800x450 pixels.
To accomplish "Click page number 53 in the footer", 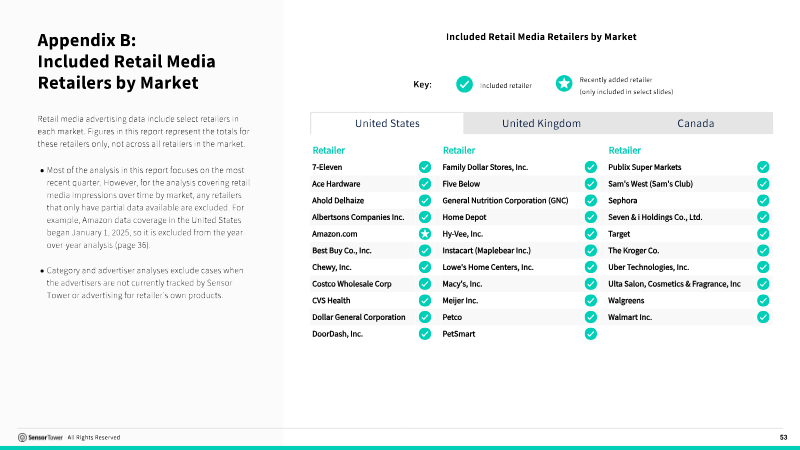I will coord(783,437).
